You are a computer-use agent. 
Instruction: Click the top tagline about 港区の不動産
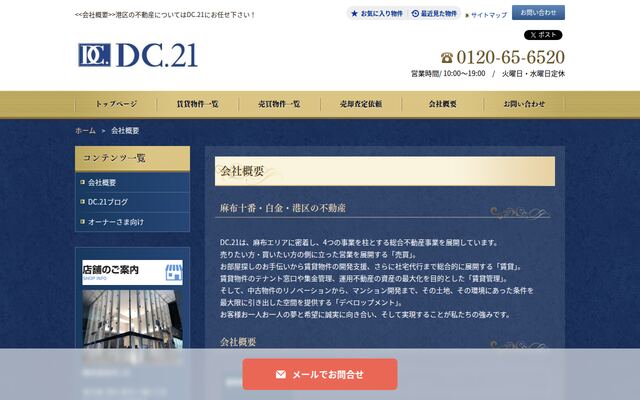pyautogui.click(x=165, y=15)
